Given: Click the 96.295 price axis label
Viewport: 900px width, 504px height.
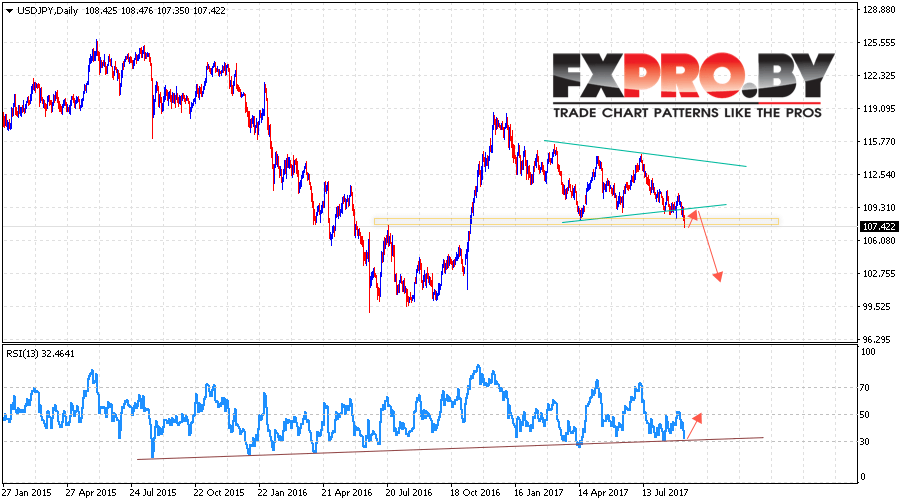Looking at the screenshot, I should click(875, 339).
